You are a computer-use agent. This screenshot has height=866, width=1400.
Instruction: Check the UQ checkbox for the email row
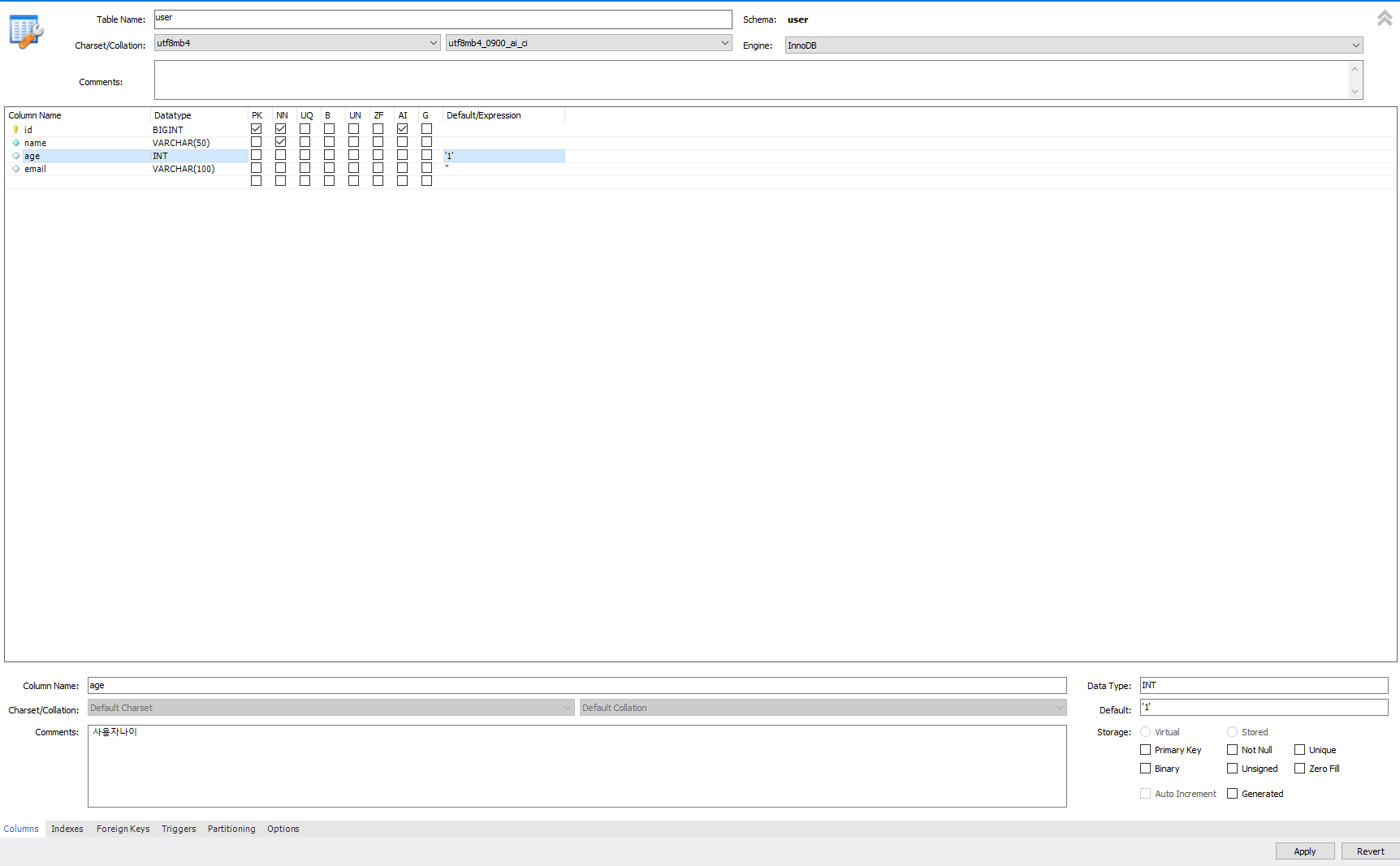point(305,167)
